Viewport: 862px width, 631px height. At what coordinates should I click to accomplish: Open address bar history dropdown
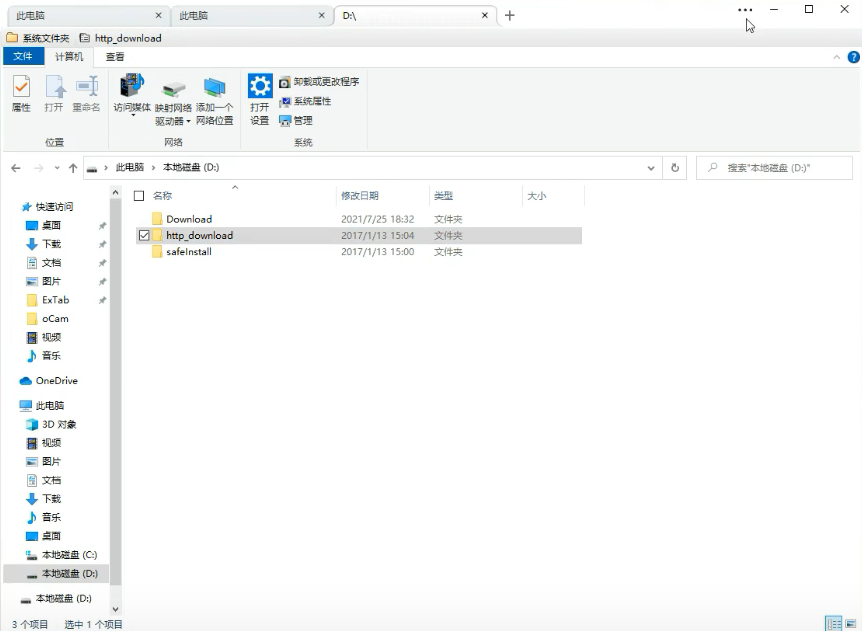click(x=651, y=168)
